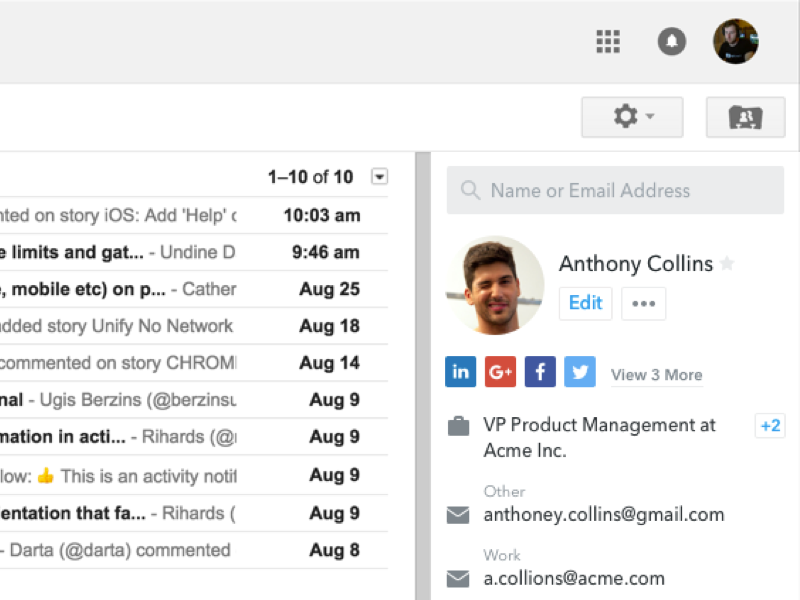Screen dimensions: 800x600
Task: Click the Edit contact button
Action: point(585,303)
